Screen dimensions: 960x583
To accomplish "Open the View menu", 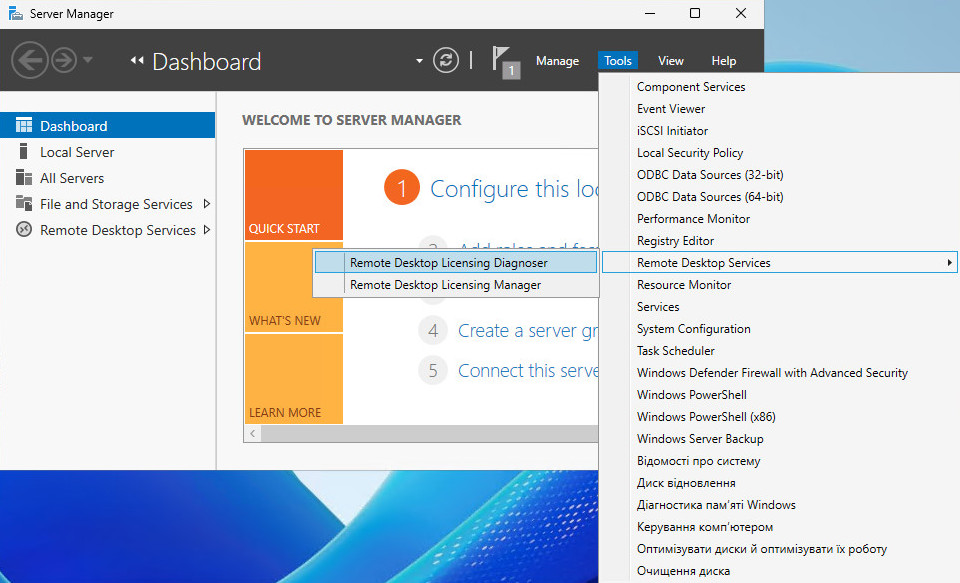I will coord(670,61).
